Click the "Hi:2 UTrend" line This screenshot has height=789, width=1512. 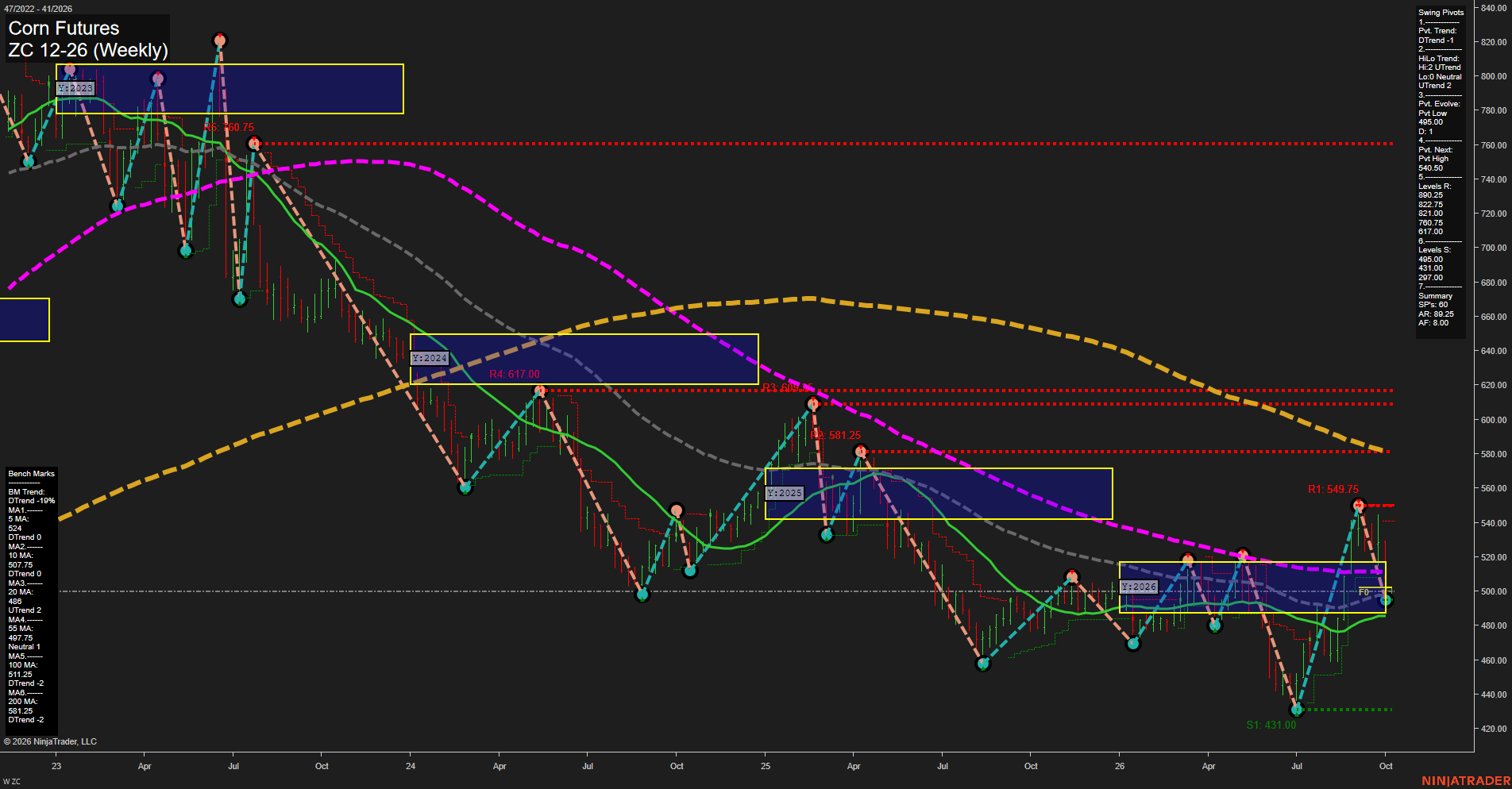(x=1439, y=67)
